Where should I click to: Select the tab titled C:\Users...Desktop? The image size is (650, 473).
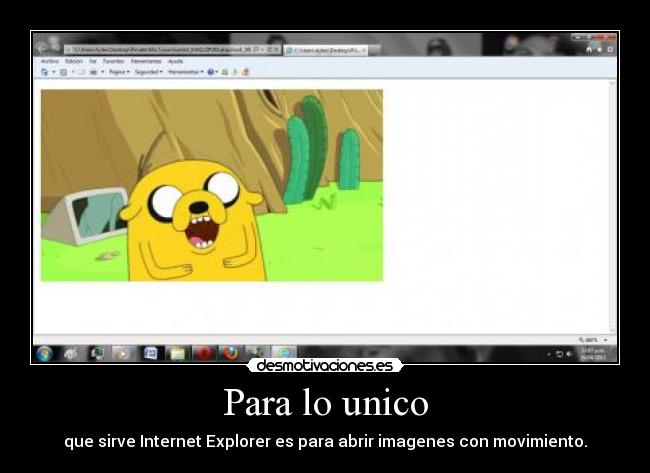pyautogui.click(x=323, y=51)
